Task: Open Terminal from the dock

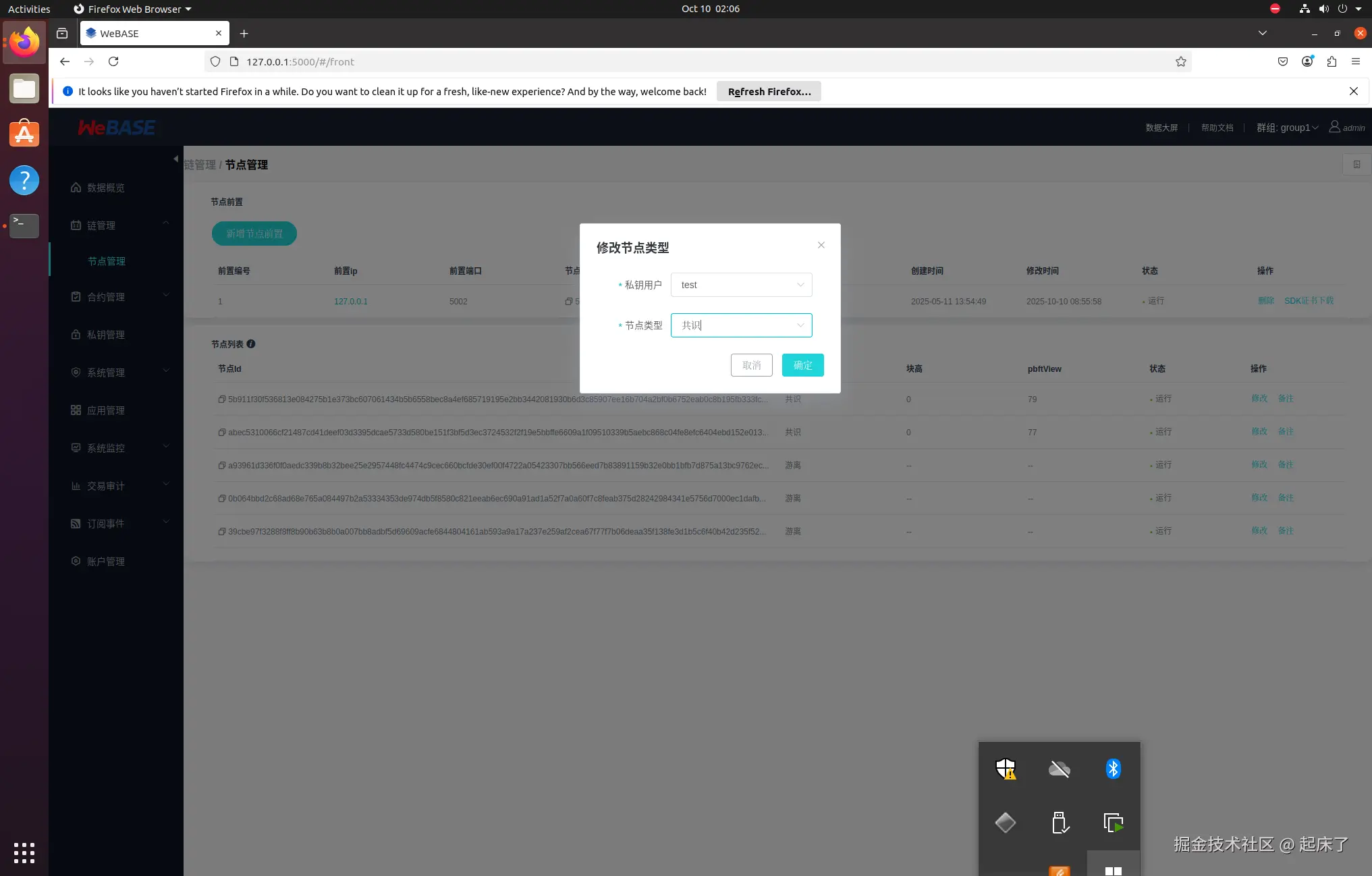Action: 24,225
